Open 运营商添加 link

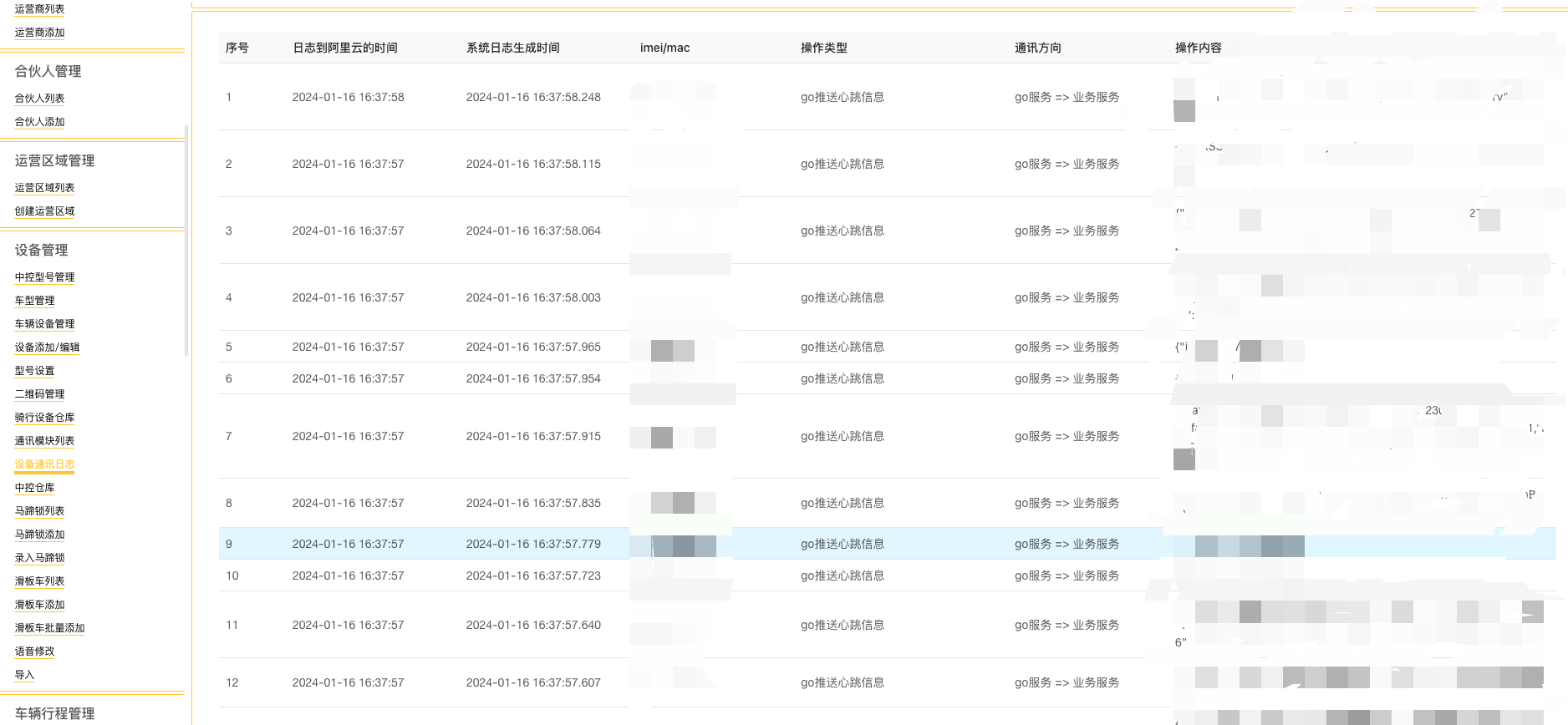39,33
